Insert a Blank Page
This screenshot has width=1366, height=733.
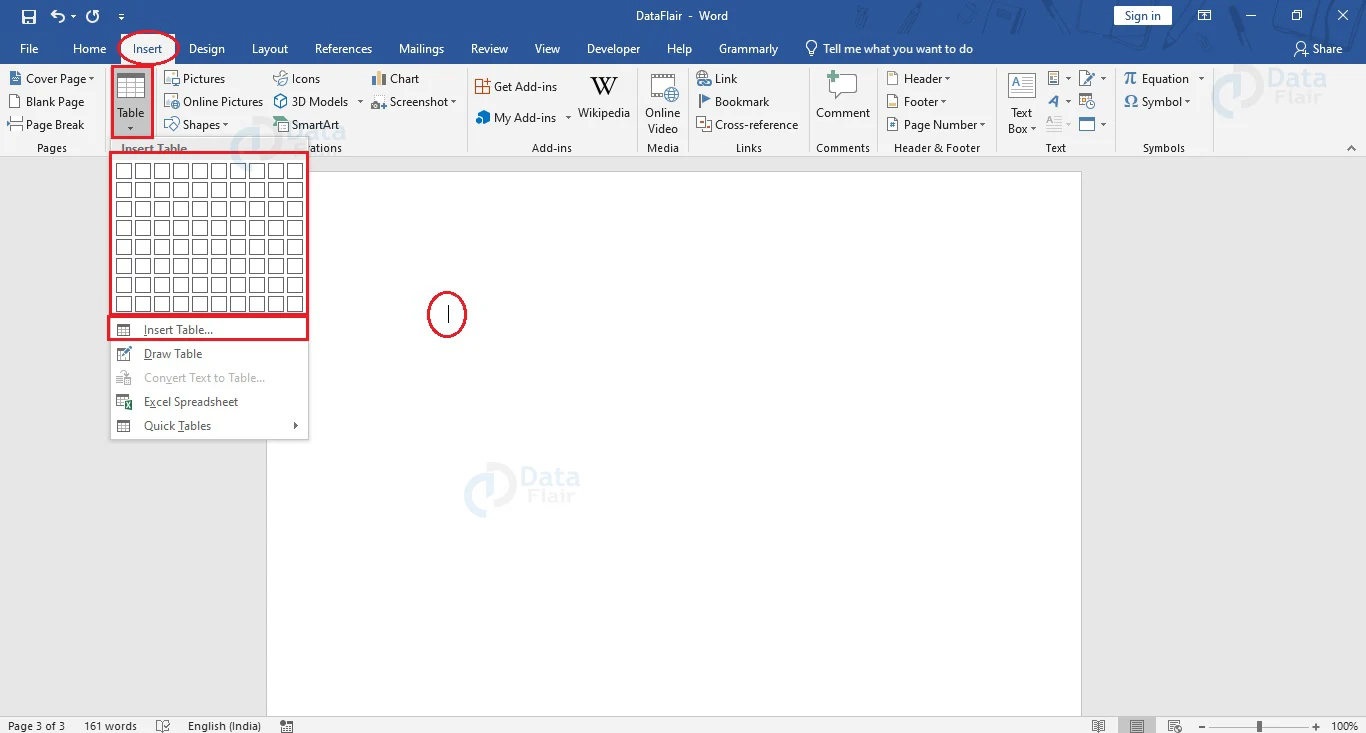[x=46, y=101]
